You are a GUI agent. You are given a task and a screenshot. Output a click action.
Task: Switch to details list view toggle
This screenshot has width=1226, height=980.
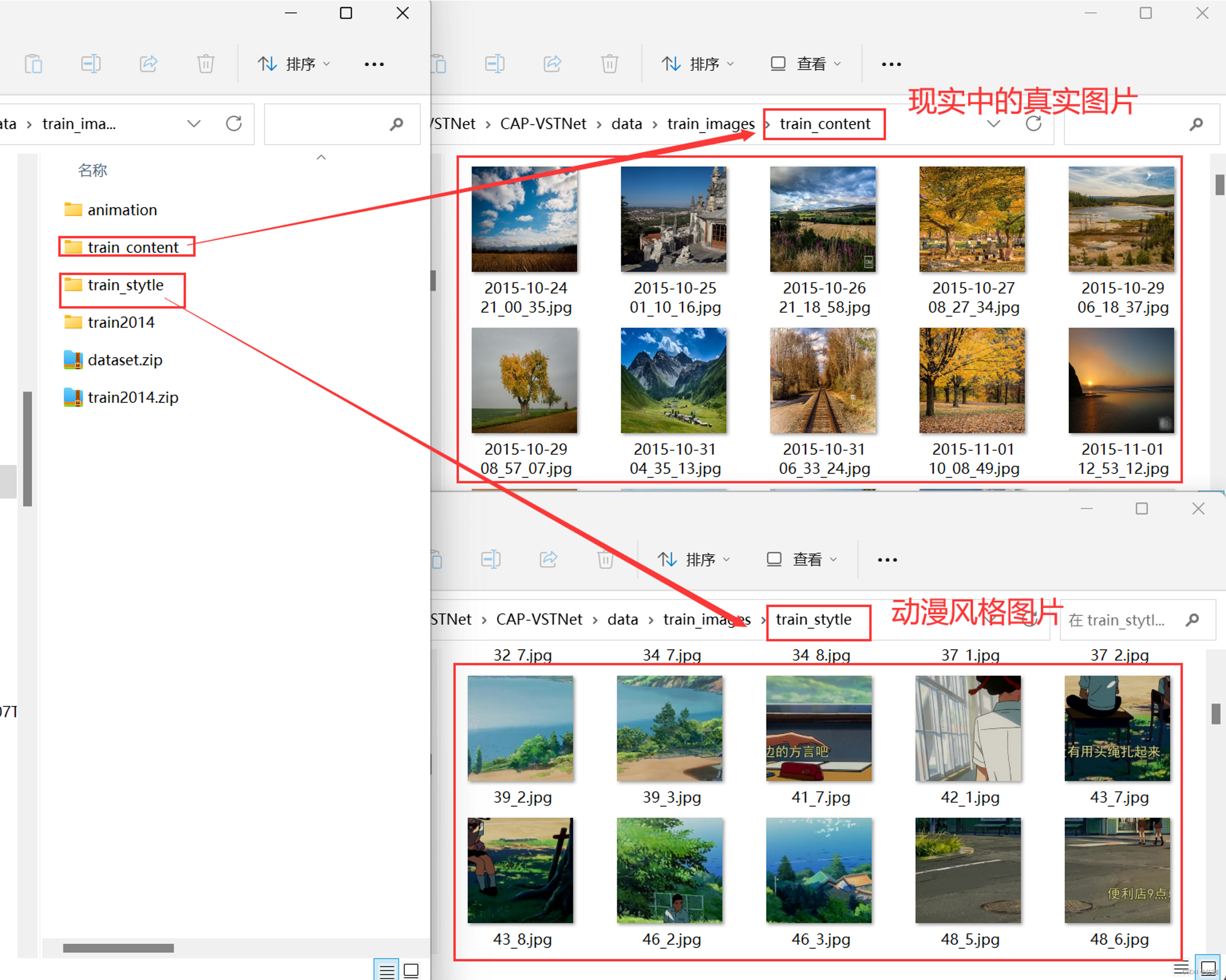[x=387, y=970]
